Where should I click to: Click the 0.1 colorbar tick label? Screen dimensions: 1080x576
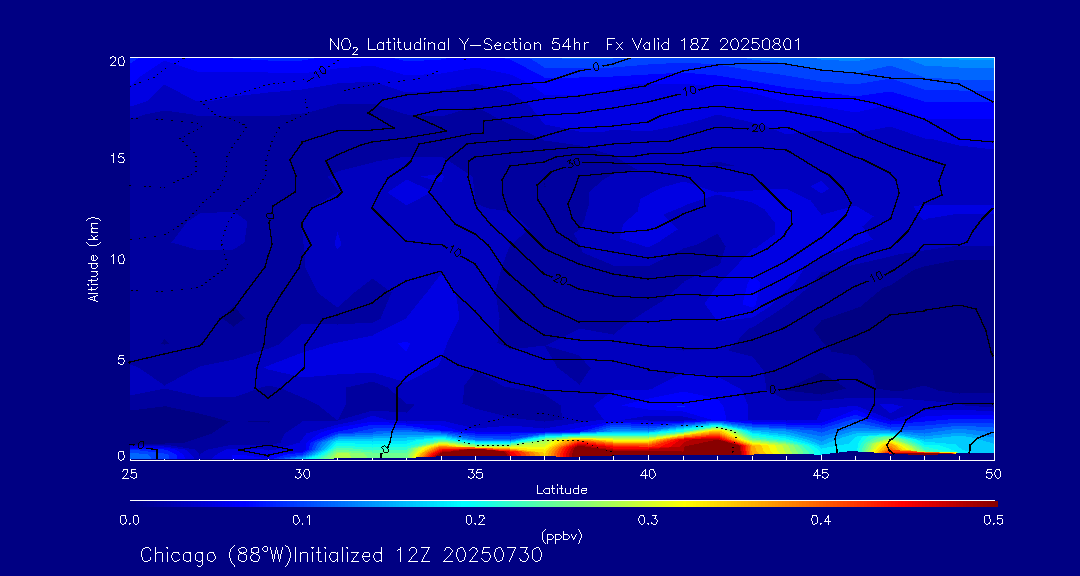(x=302, y=520)
